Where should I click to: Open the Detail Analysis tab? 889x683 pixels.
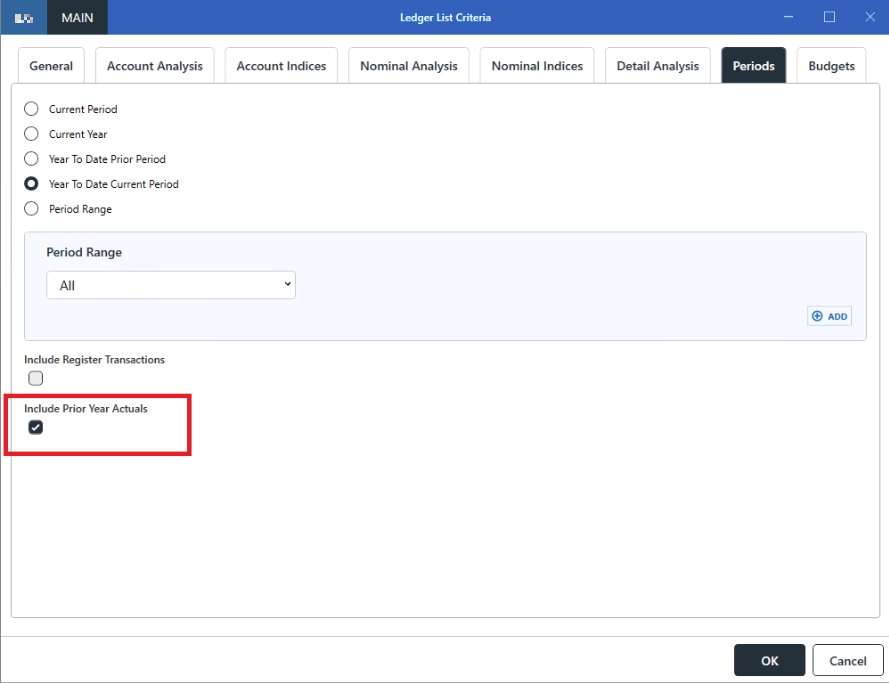coord(658,66)
